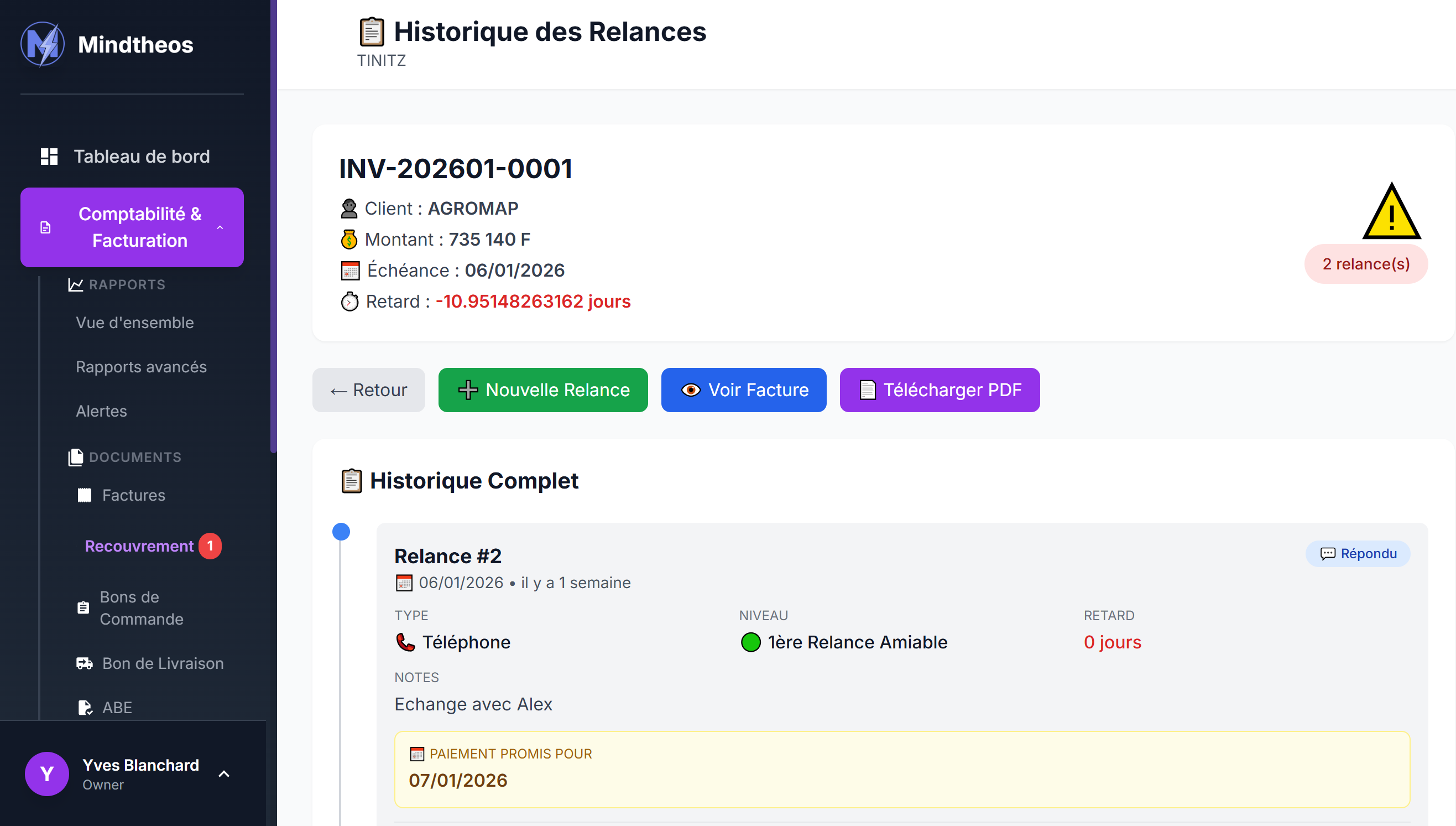Click the Rapports chart icon

(74, 285)
